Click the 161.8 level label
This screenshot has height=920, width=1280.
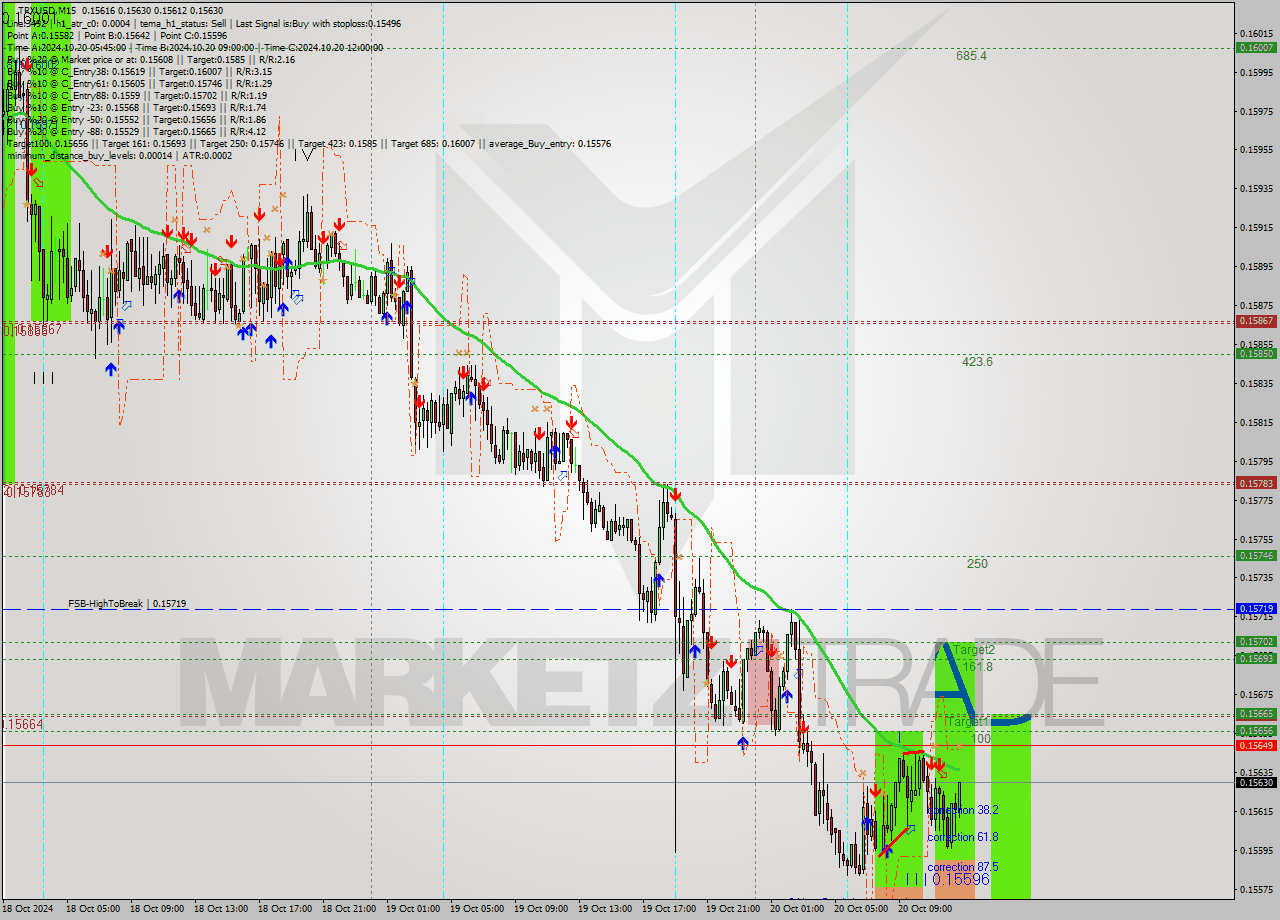pos(978,666)
